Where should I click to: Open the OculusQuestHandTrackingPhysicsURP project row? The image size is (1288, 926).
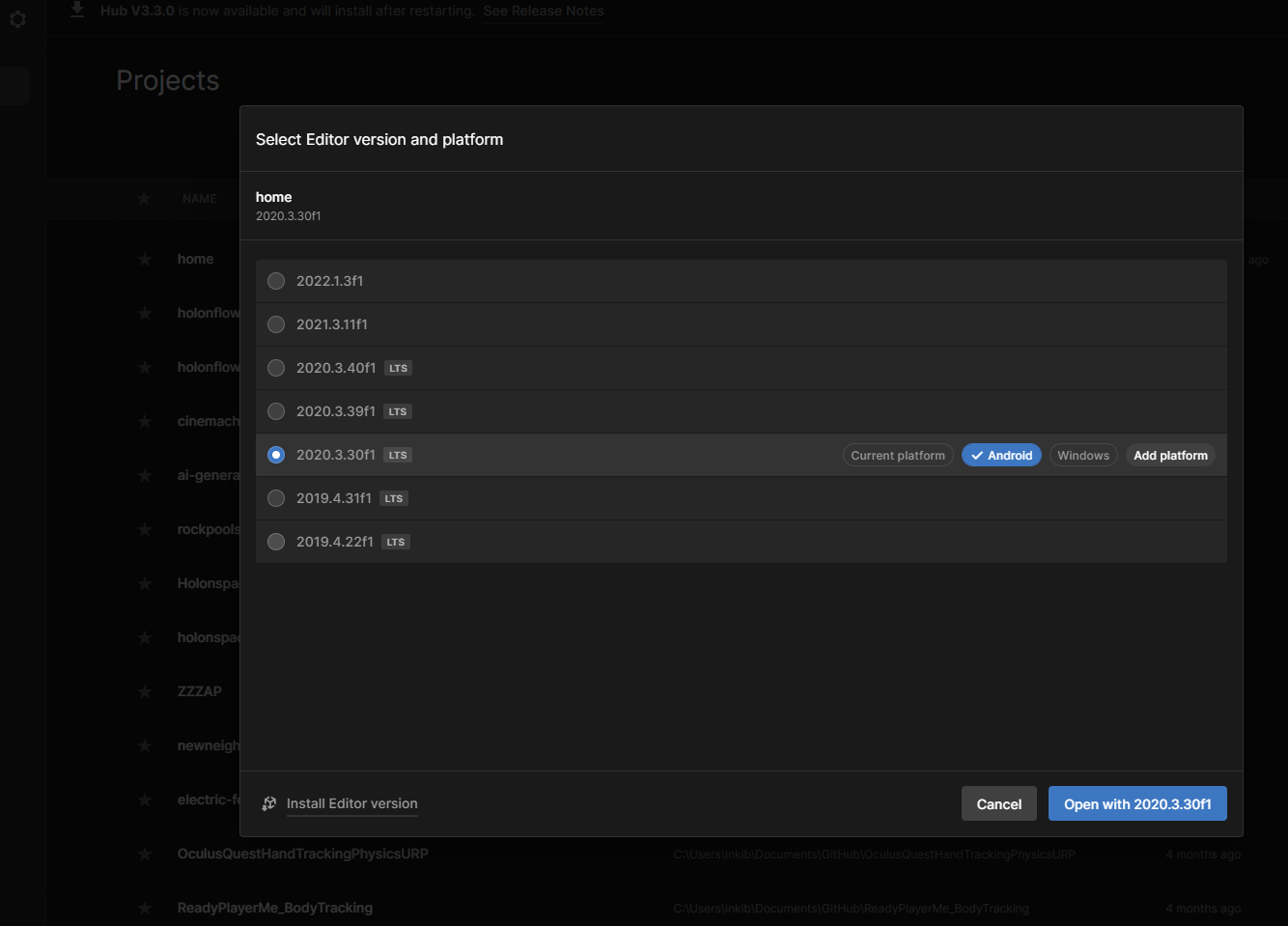coord(666,854)
